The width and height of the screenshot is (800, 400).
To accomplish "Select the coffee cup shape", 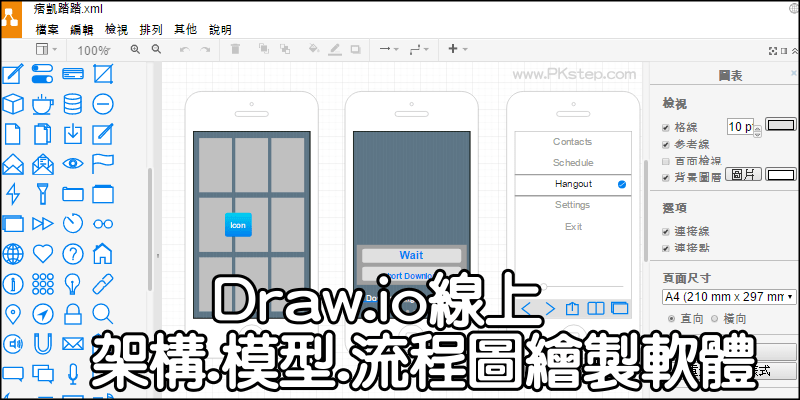I will coord(43,105).
